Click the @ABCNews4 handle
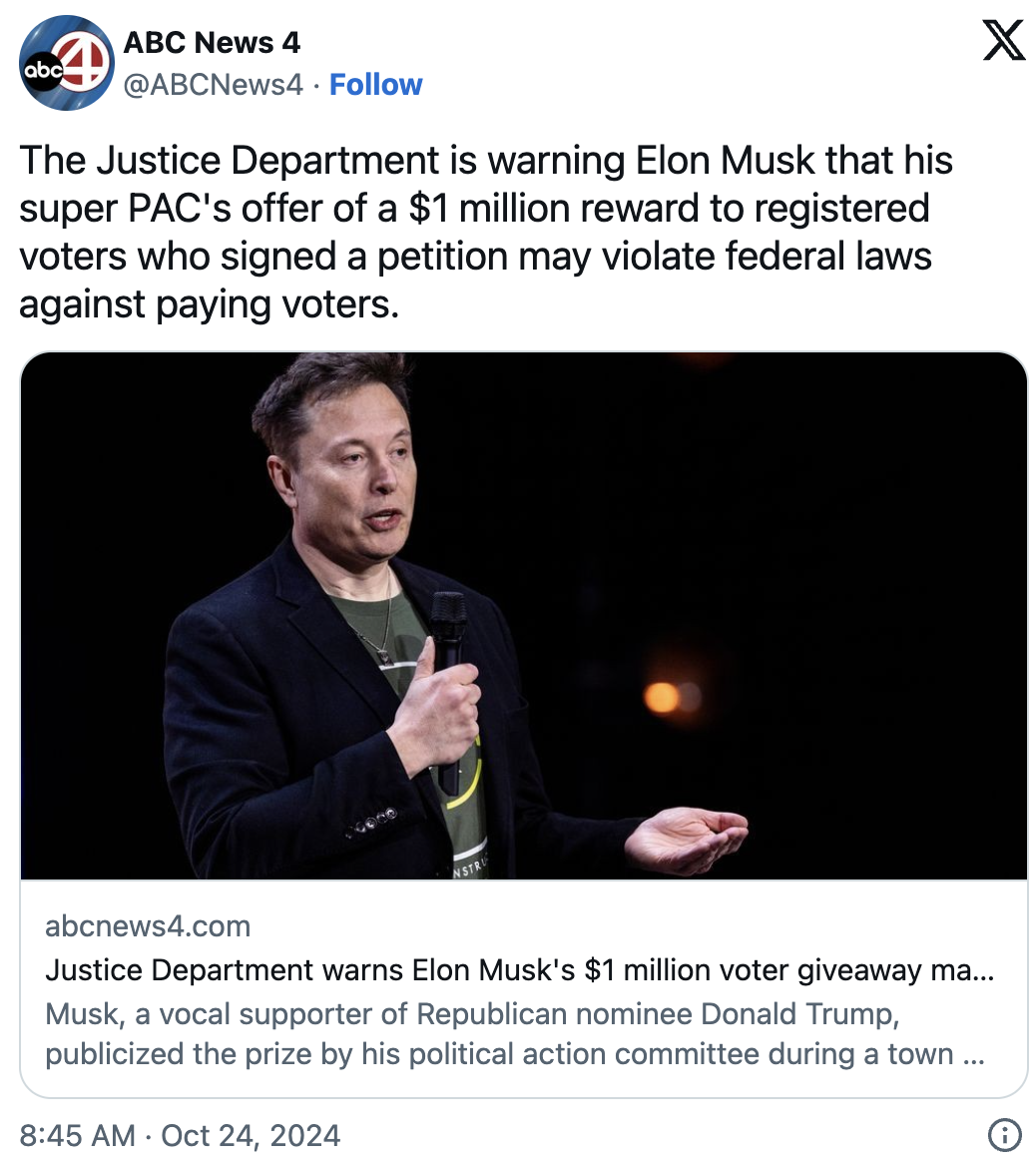 point(213,85)
